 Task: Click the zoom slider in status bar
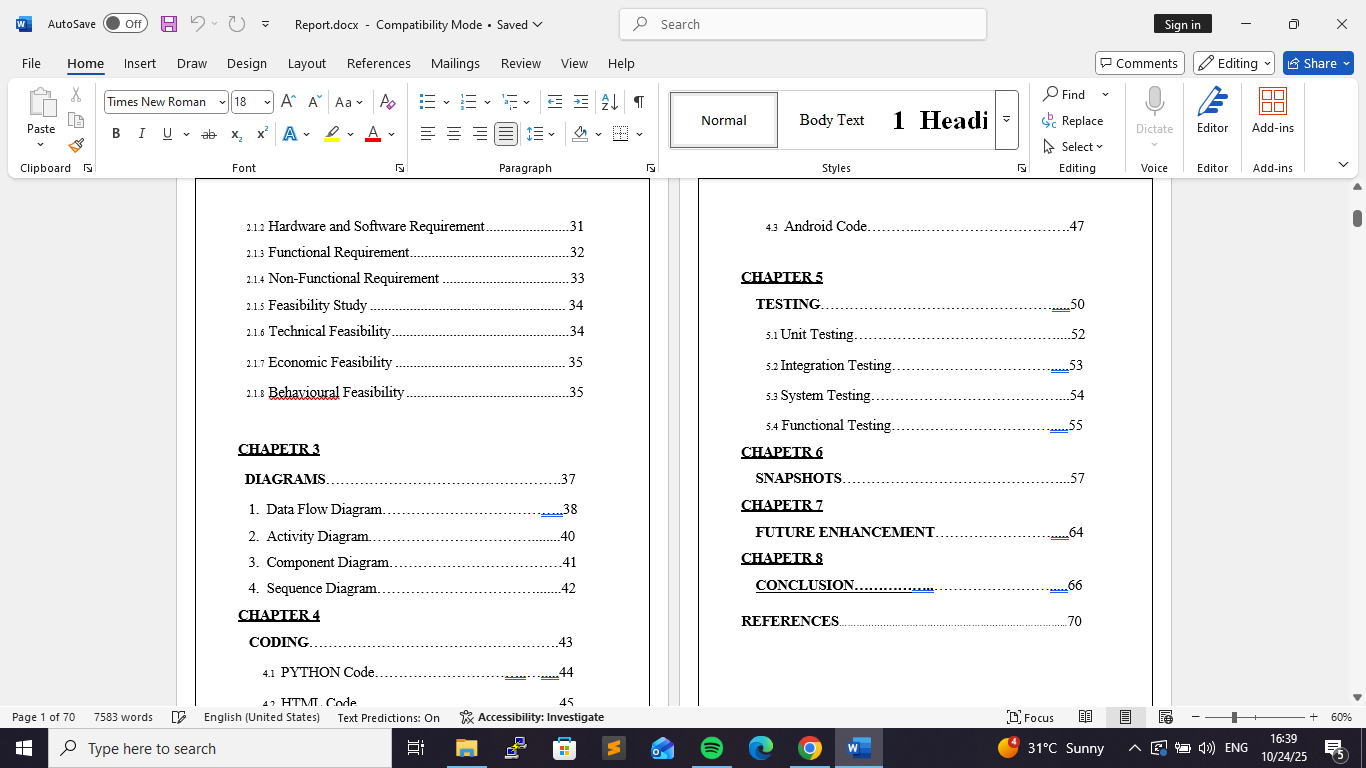1235,717
